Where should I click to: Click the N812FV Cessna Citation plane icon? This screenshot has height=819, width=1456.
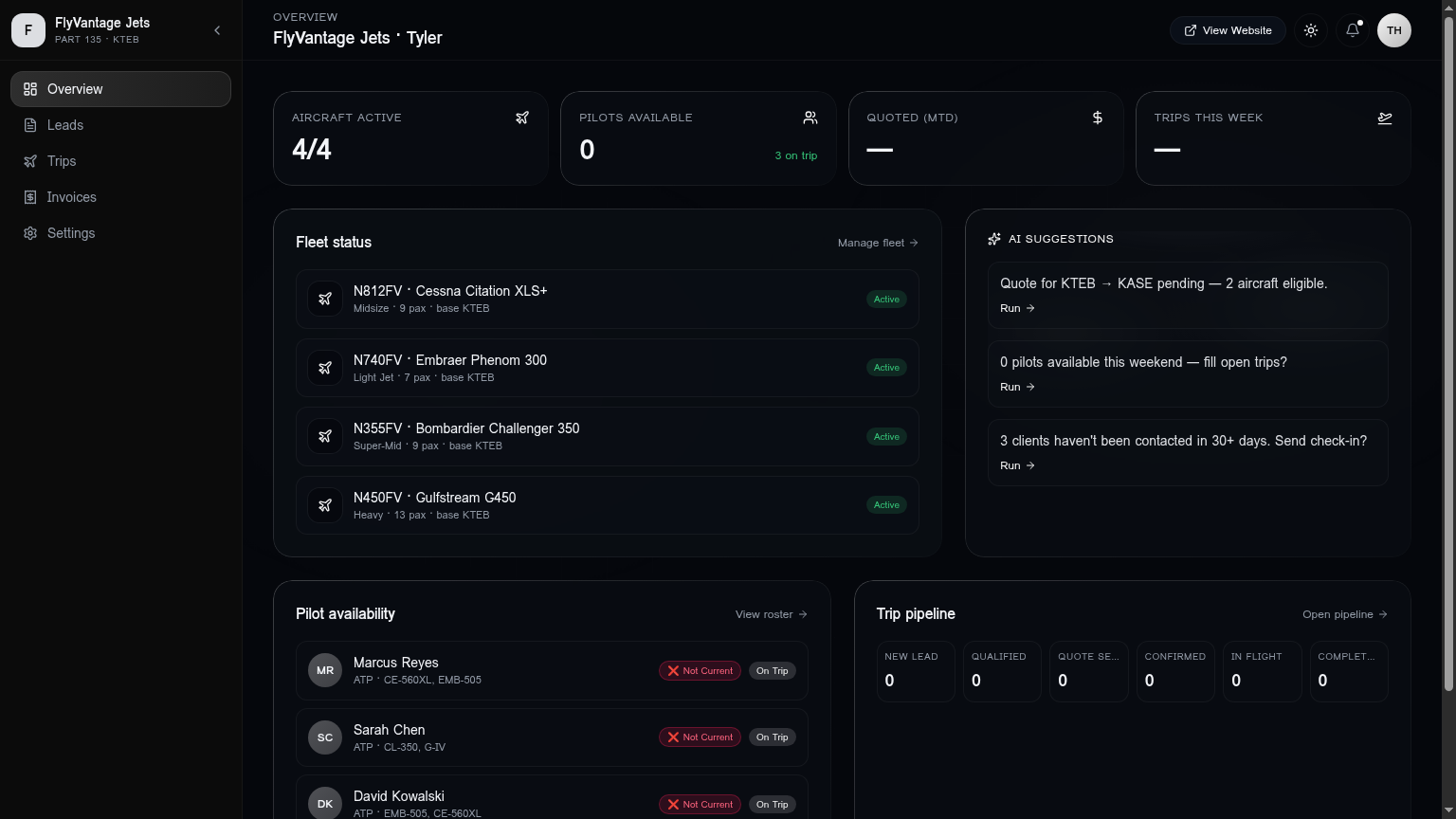click(325, 299)
